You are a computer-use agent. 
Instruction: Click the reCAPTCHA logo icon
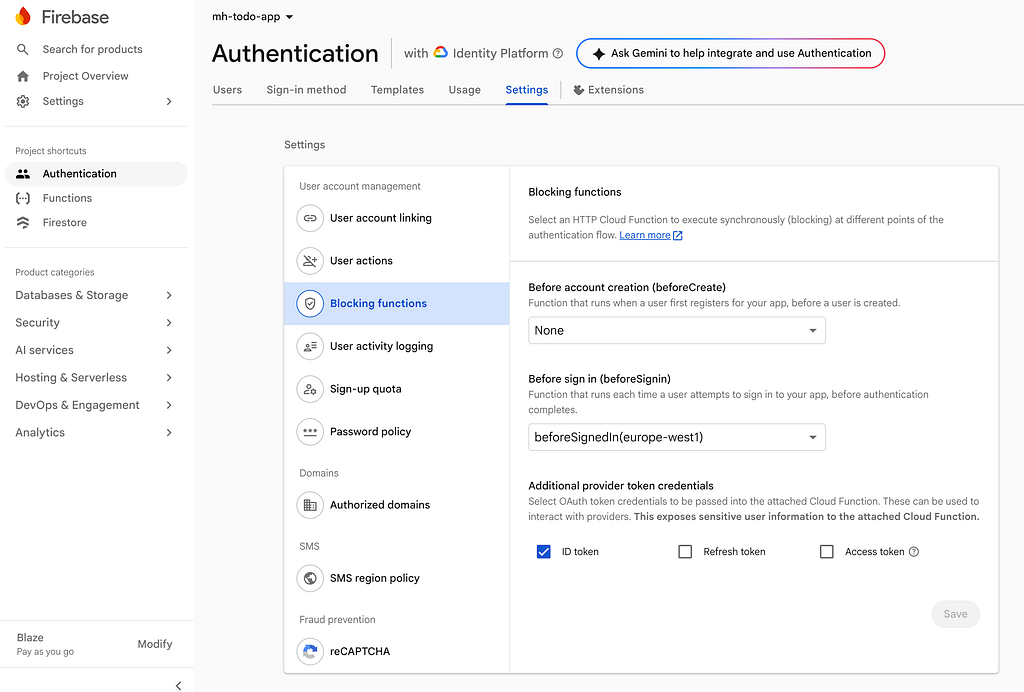tap(310, 651)
